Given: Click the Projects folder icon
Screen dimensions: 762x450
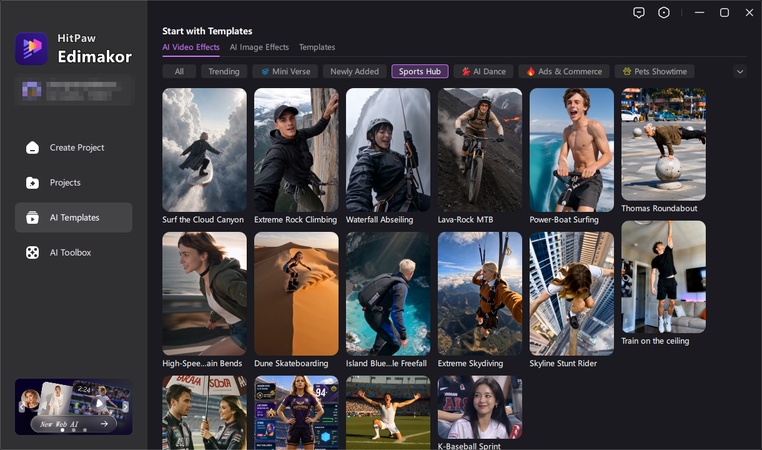Looking at the screenshot, I should click(33, 183).
